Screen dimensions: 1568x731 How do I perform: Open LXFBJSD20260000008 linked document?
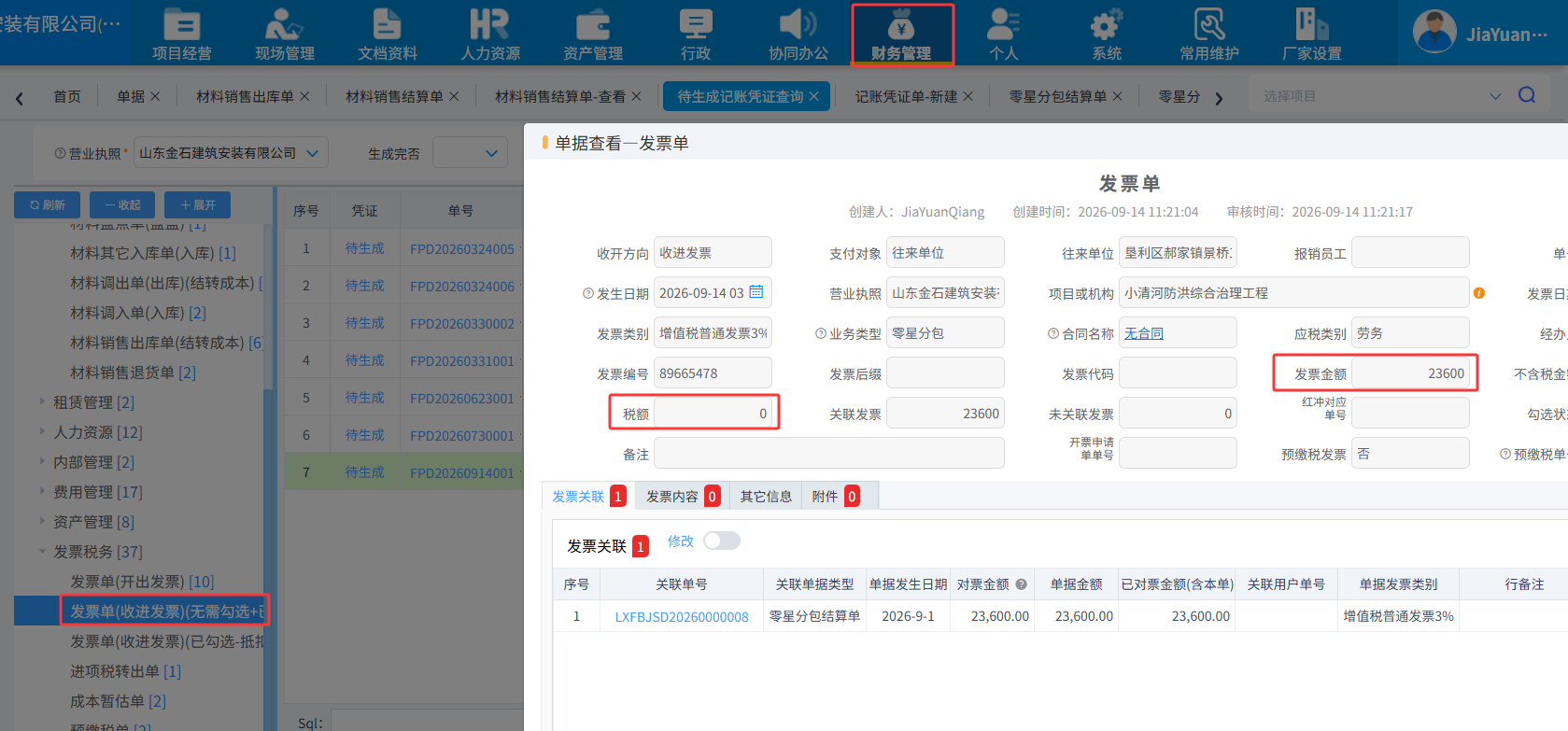pos(682,617)
